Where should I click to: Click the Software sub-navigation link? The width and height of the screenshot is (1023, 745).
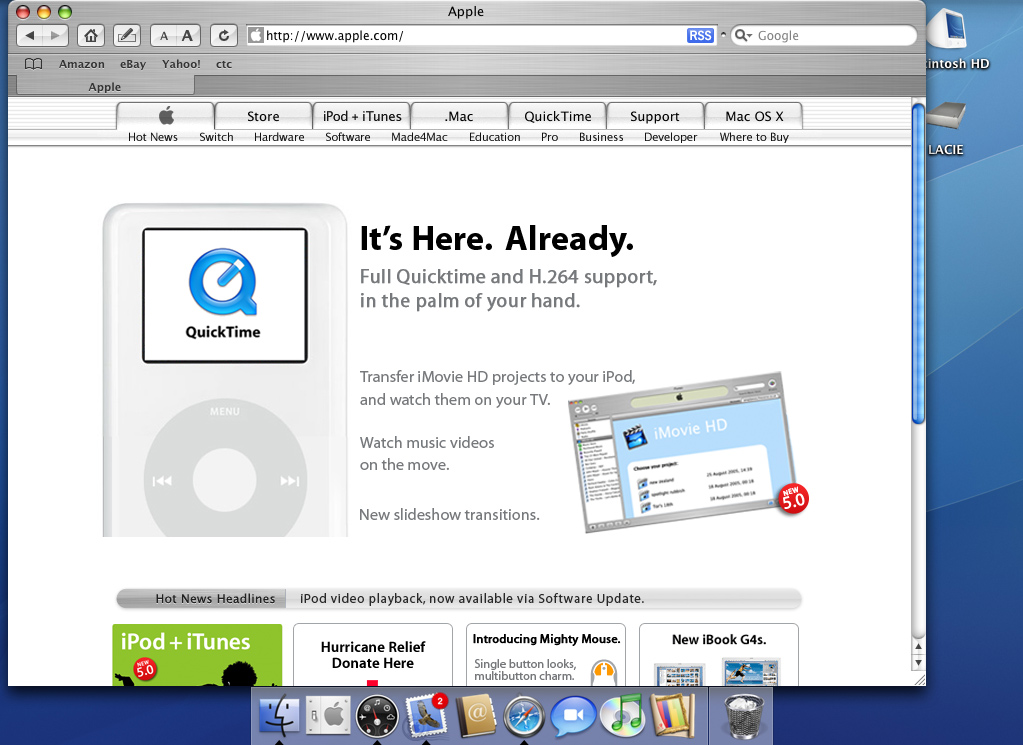pyautogui.click(x=348, y=137)
